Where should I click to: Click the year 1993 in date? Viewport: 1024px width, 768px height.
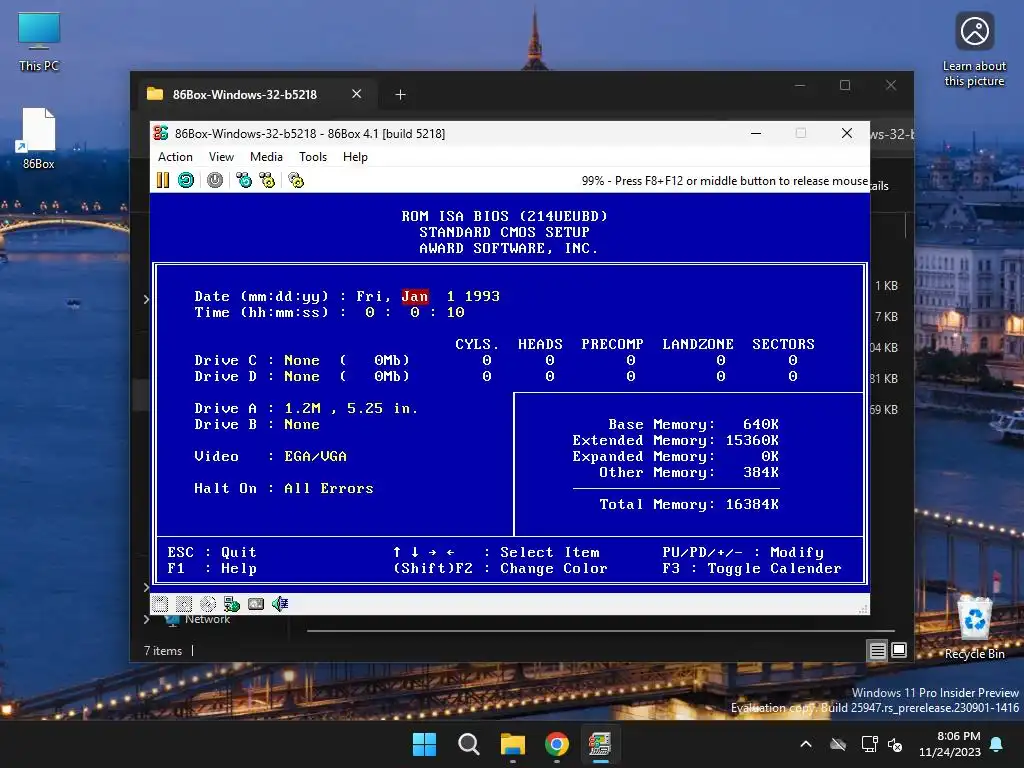coord(482,296)
